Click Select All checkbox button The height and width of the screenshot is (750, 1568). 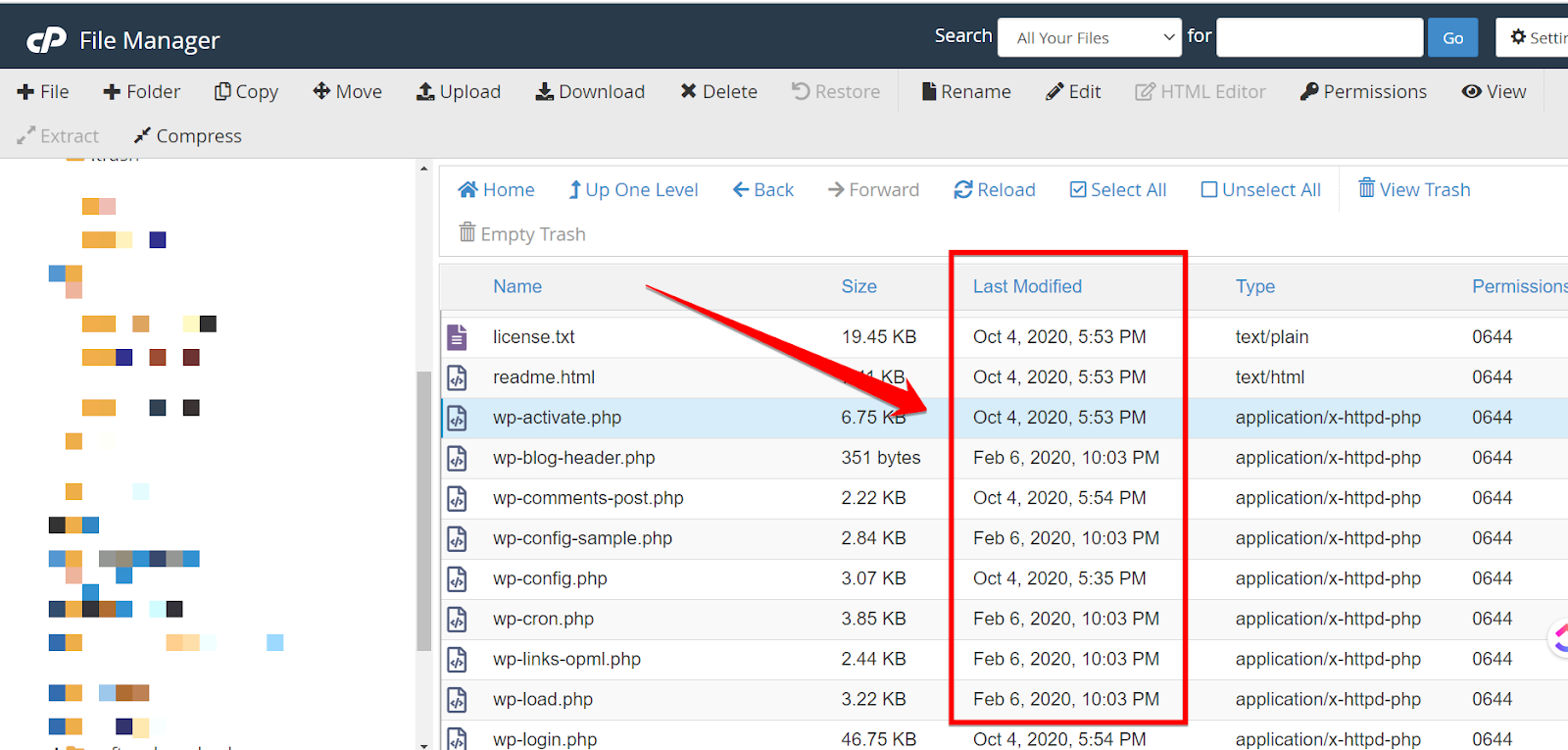pyautogui.click(x=1117, y=189)
